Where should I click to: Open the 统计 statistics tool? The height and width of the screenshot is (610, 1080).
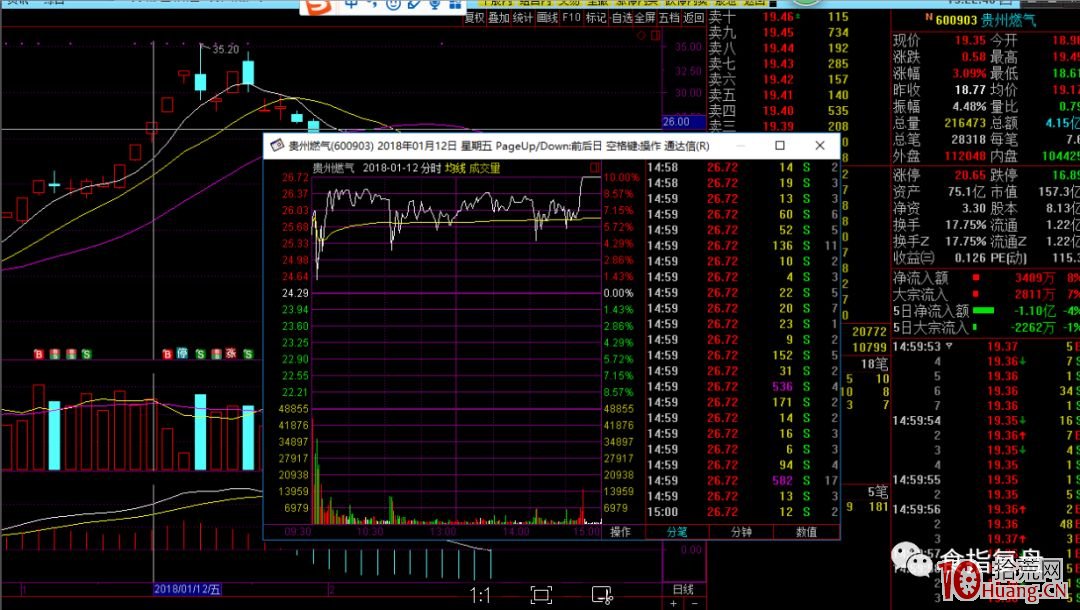point(523,17)
